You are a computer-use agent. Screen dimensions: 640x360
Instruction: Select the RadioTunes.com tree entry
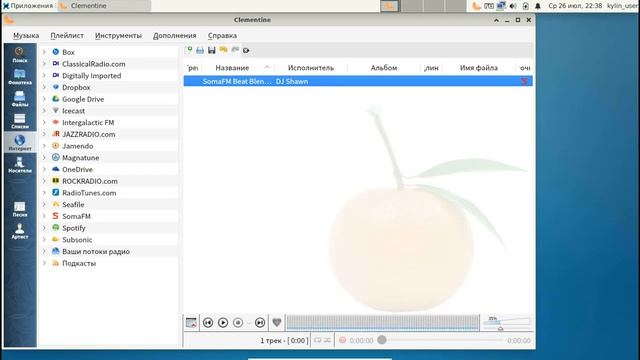89,193
